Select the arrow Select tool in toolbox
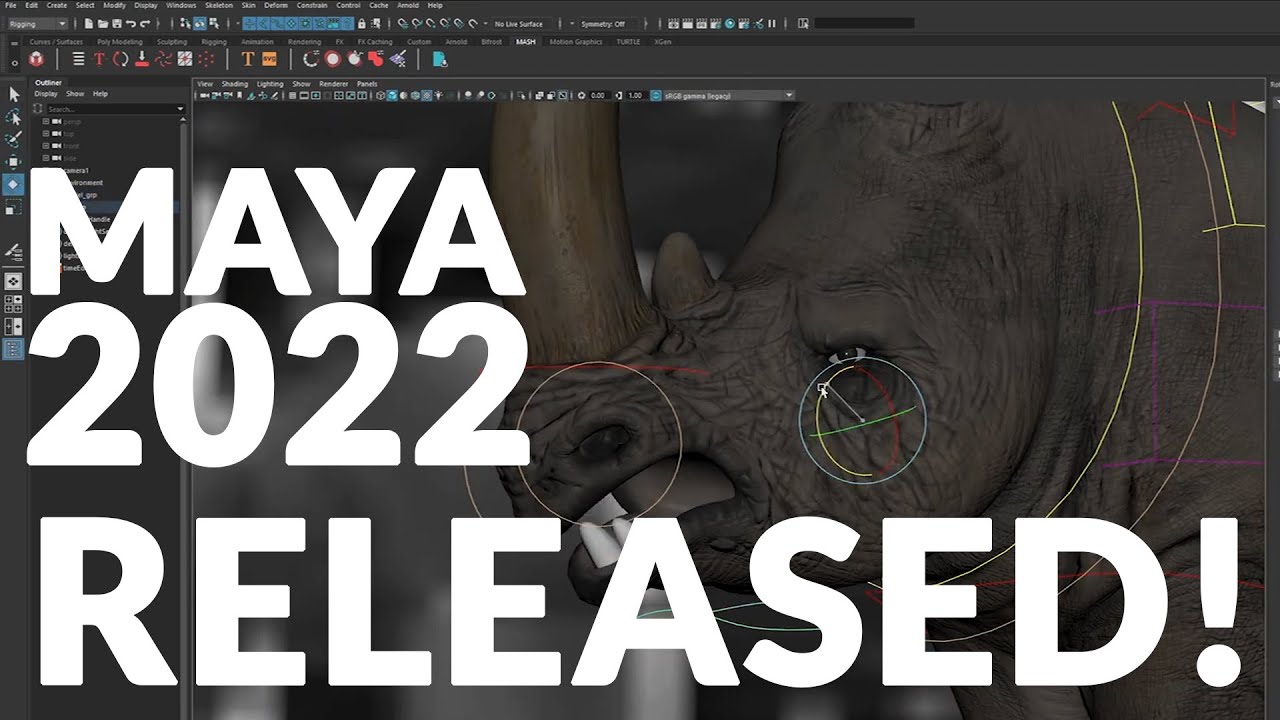 click(x=14, y=94)
